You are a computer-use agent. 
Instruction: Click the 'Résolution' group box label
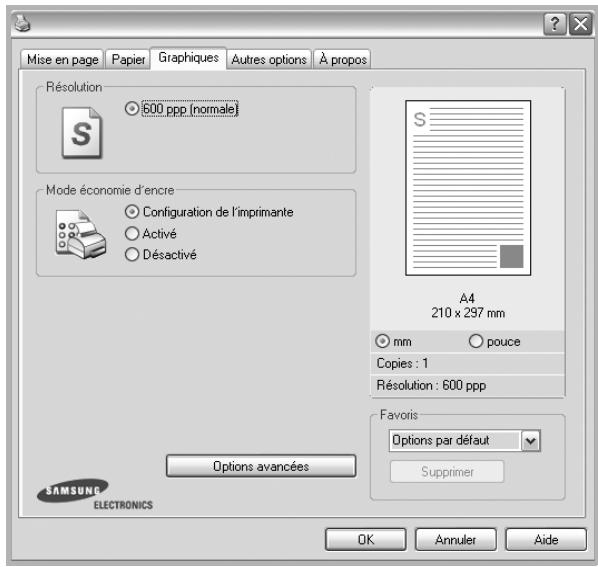click(x=74, y=87)
